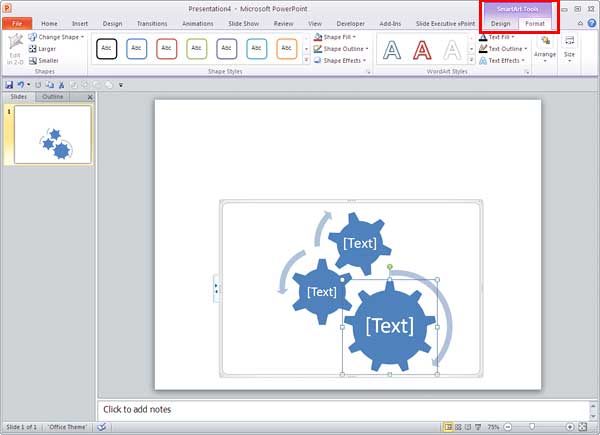Open the Review ribbon tab
Viewport: 600px width, 435px height.
click(284, 23)
